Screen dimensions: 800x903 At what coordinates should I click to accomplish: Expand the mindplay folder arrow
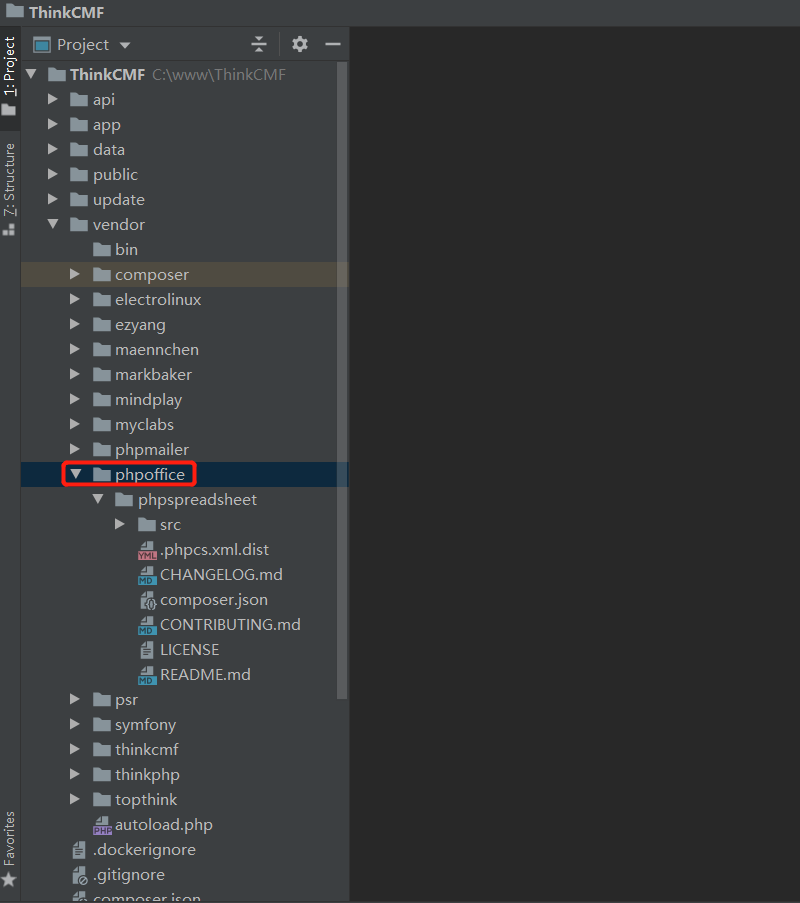point(75,399)
